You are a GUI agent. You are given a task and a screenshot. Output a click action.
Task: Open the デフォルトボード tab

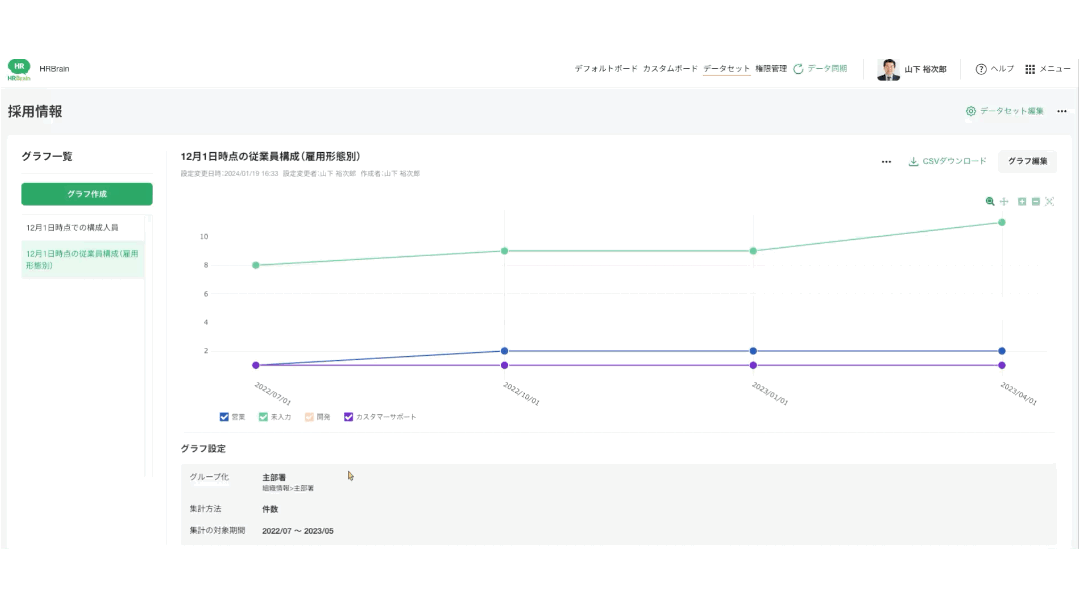coord(606,69)
